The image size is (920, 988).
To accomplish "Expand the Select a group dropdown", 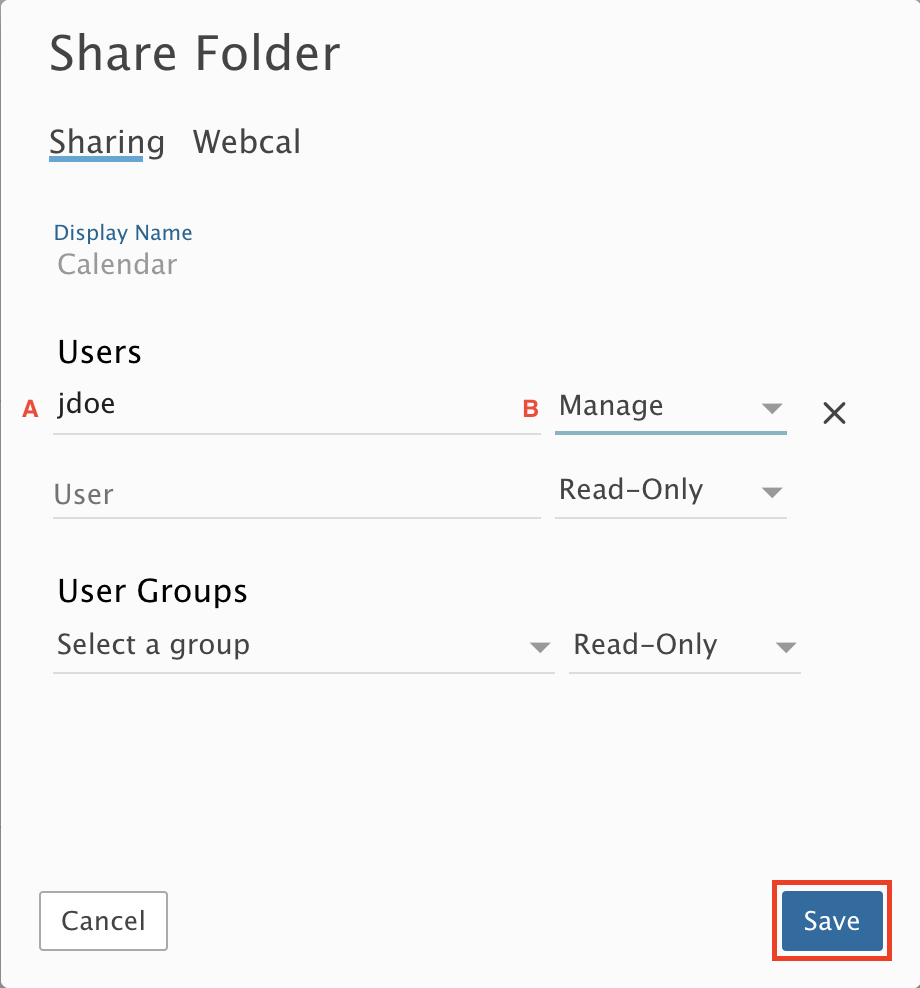I will pyautogui.click(x=290, y=646).
